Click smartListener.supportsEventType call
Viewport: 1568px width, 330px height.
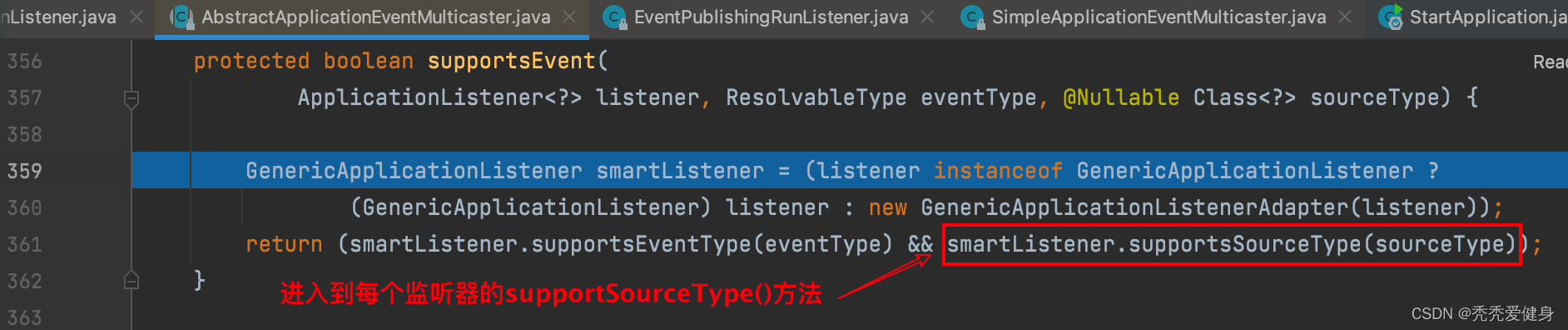click(x=621, y=244)
